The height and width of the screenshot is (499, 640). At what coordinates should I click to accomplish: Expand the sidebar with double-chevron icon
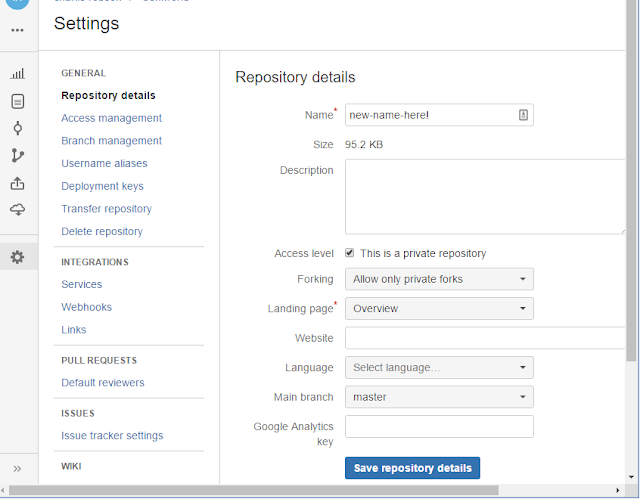pyautogui.click(x=17, y=468)
